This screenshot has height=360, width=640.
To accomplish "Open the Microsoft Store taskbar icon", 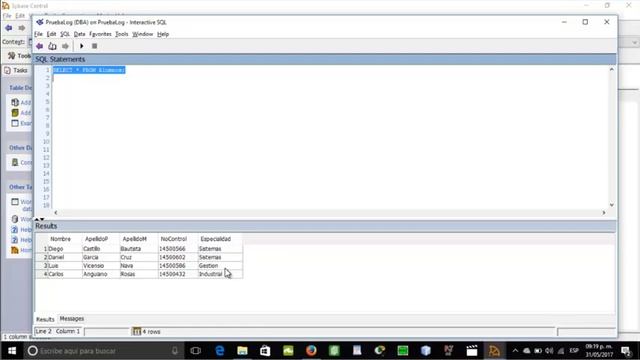I will pos(265,351).
